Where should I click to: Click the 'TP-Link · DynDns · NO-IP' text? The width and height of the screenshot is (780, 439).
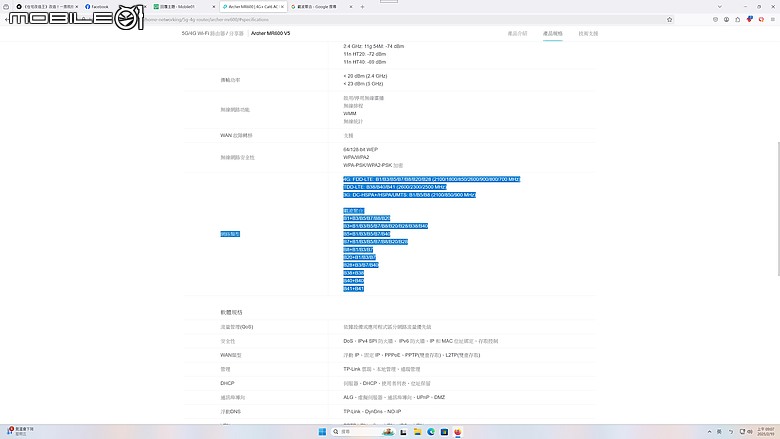point(372,412)
